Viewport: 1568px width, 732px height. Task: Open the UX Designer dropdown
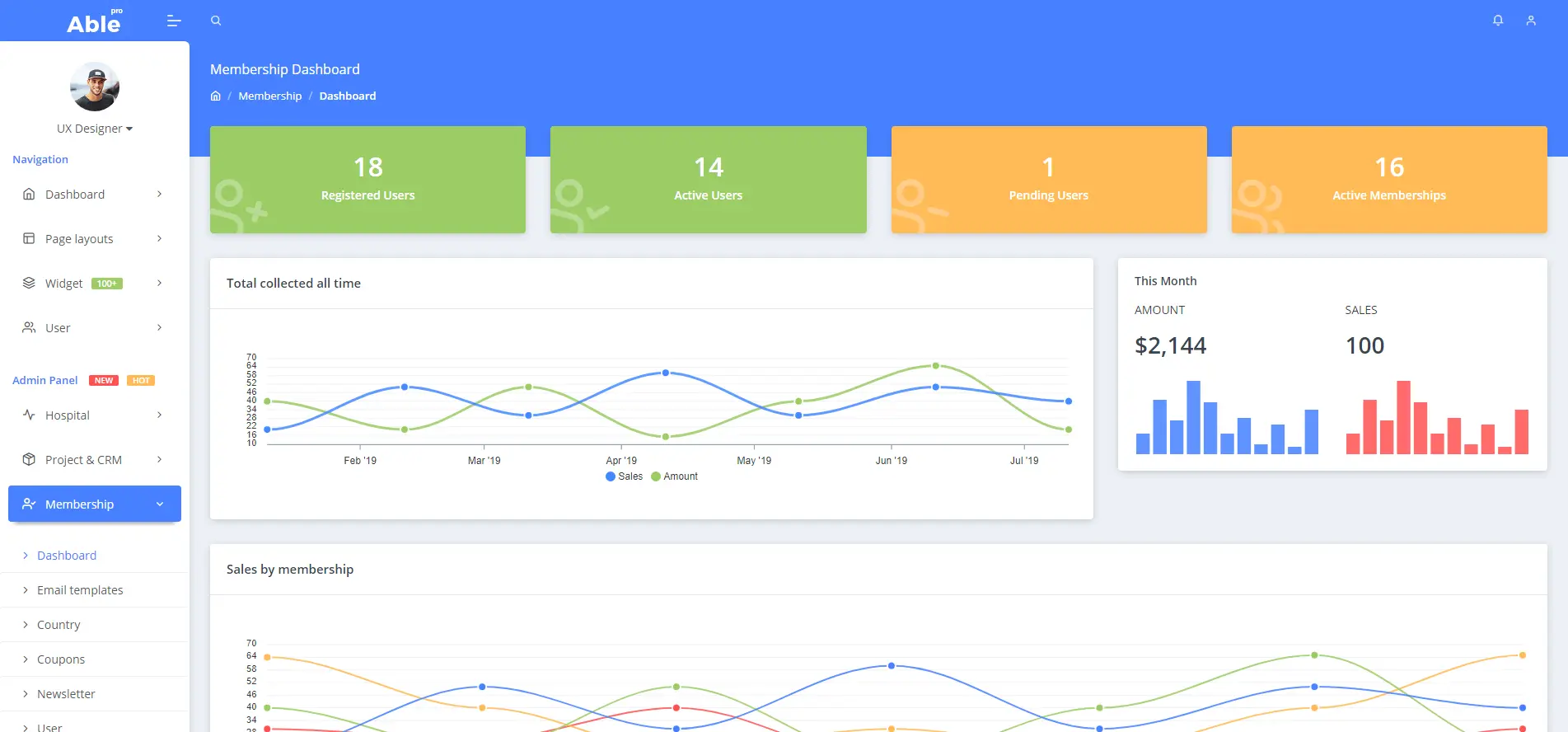[x=95, y=129]
